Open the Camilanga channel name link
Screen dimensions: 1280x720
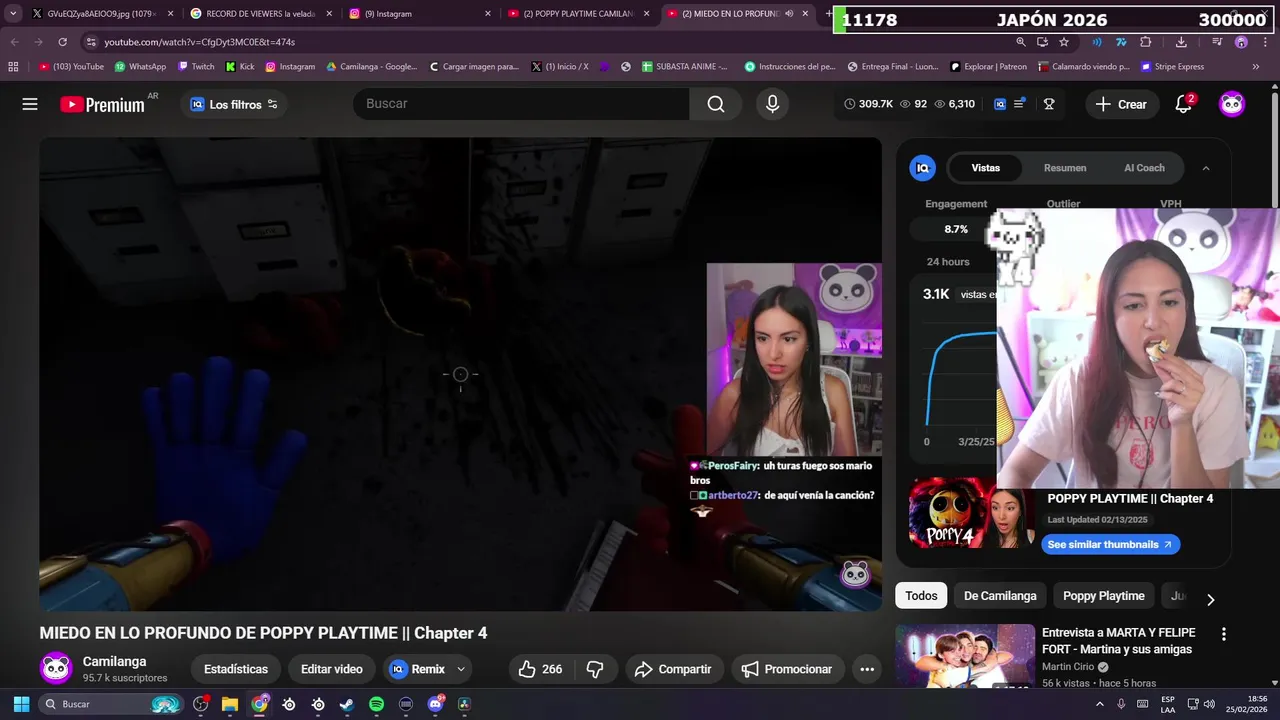[114, 661]
